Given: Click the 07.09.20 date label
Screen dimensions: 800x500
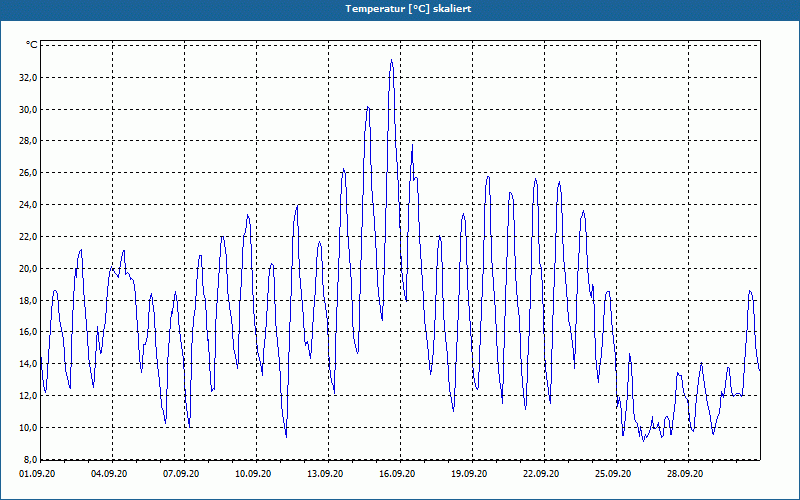Looking at the screenshot, I should pos(182,474).
